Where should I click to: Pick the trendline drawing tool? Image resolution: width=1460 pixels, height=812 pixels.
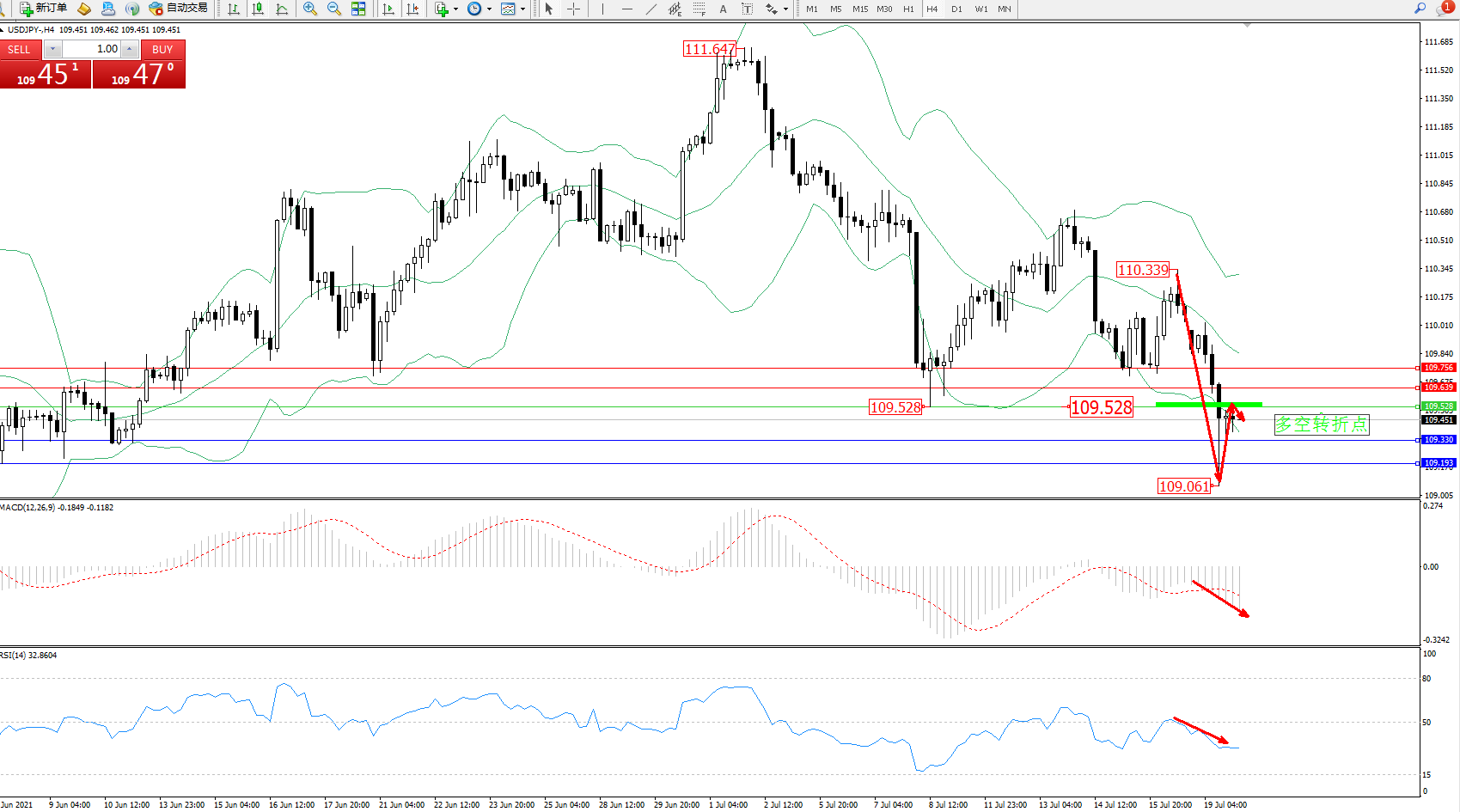651,9
